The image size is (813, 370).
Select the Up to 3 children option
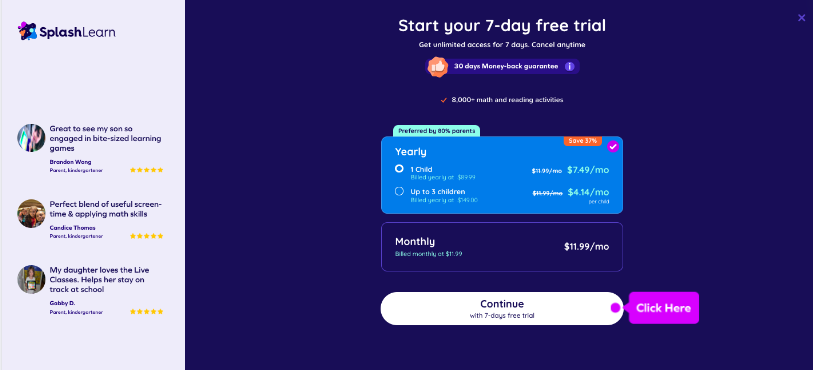399,191
